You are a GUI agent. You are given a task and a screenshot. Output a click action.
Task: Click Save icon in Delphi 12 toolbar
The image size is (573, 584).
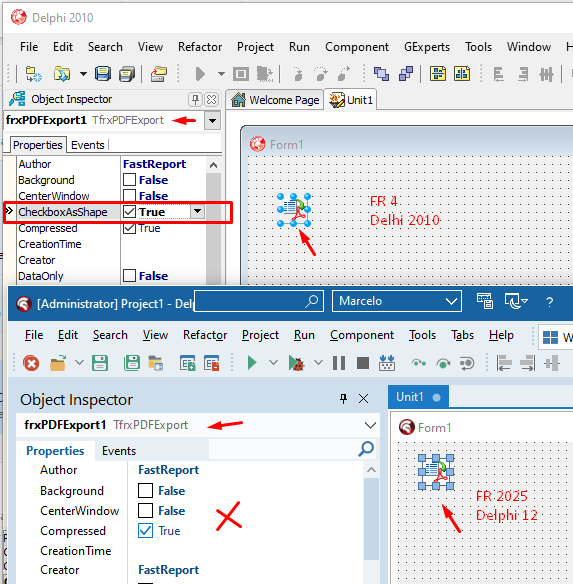click(x=100, y=363)
